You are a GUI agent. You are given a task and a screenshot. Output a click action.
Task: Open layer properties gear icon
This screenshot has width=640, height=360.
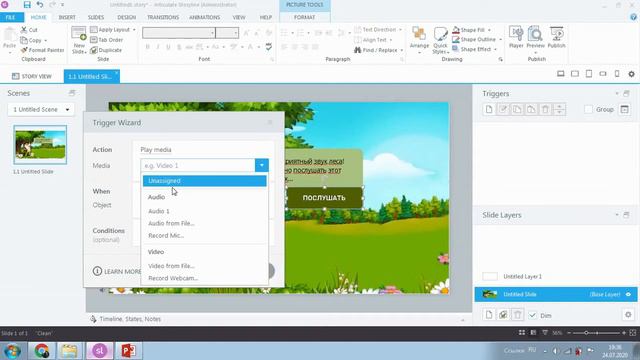tap(628, 315)
